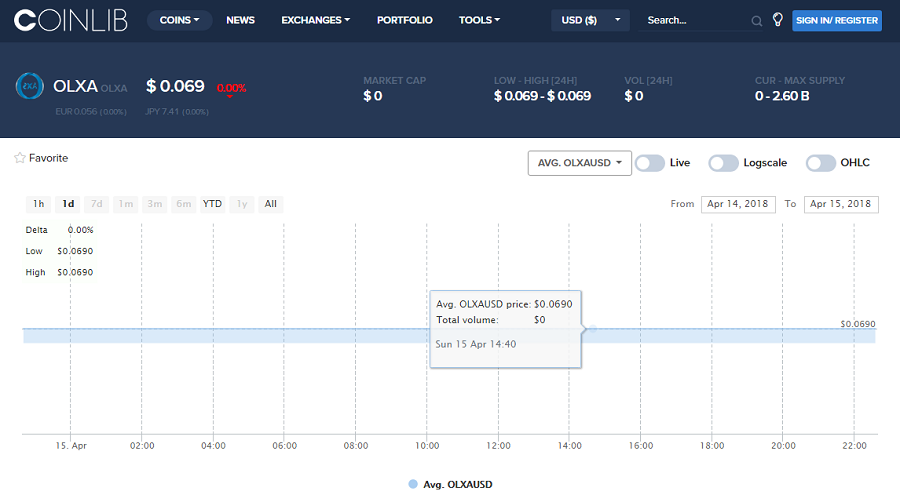The image size is (900, 502).
Task: Click the red 0.00% change value
Action: pyautogui.click(x=231, y=88)
